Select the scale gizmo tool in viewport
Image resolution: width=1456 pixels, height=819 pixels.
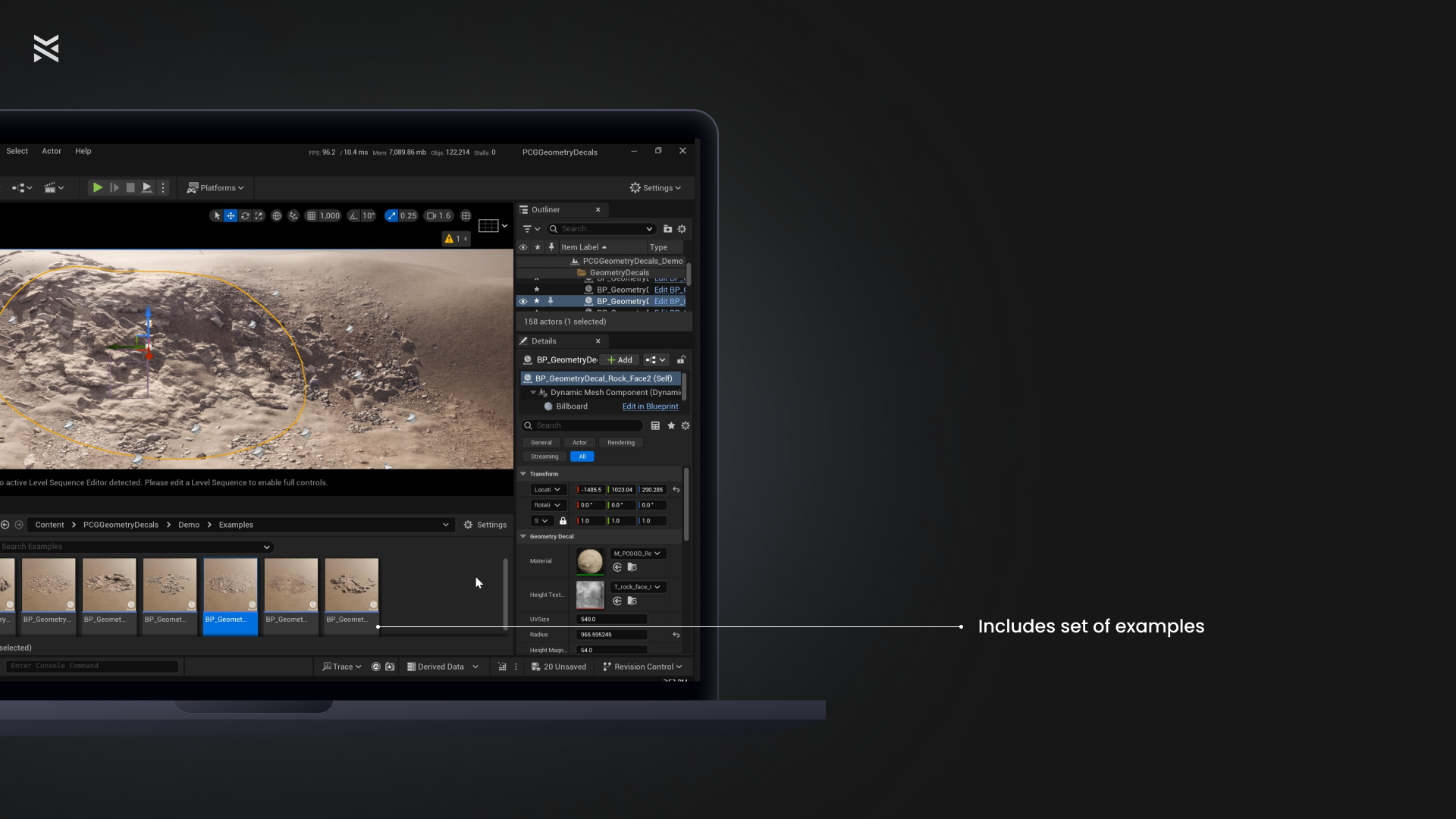(x=259, y=216)
